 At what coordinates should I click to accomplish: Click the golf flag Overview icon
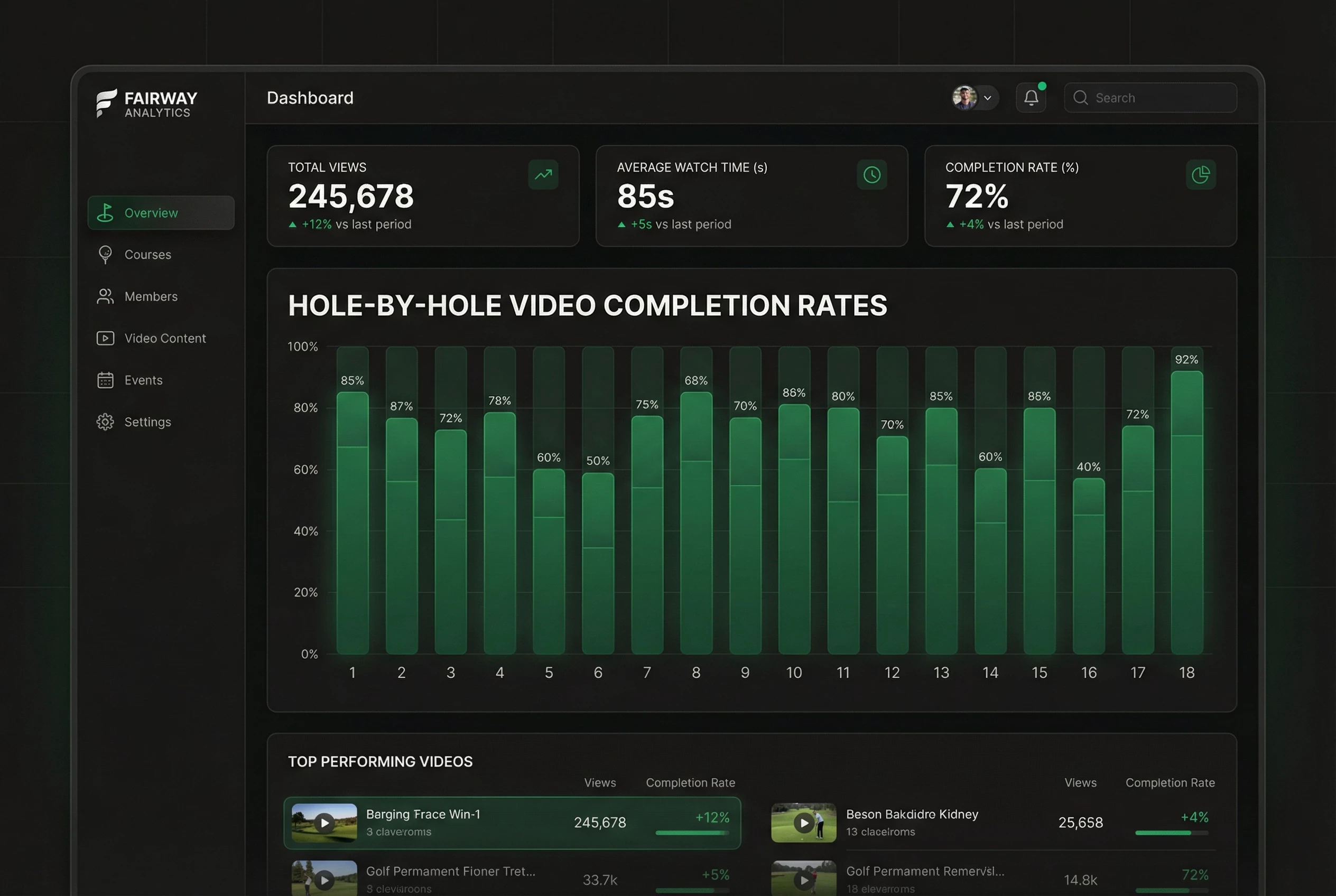[x=105, y=212]
